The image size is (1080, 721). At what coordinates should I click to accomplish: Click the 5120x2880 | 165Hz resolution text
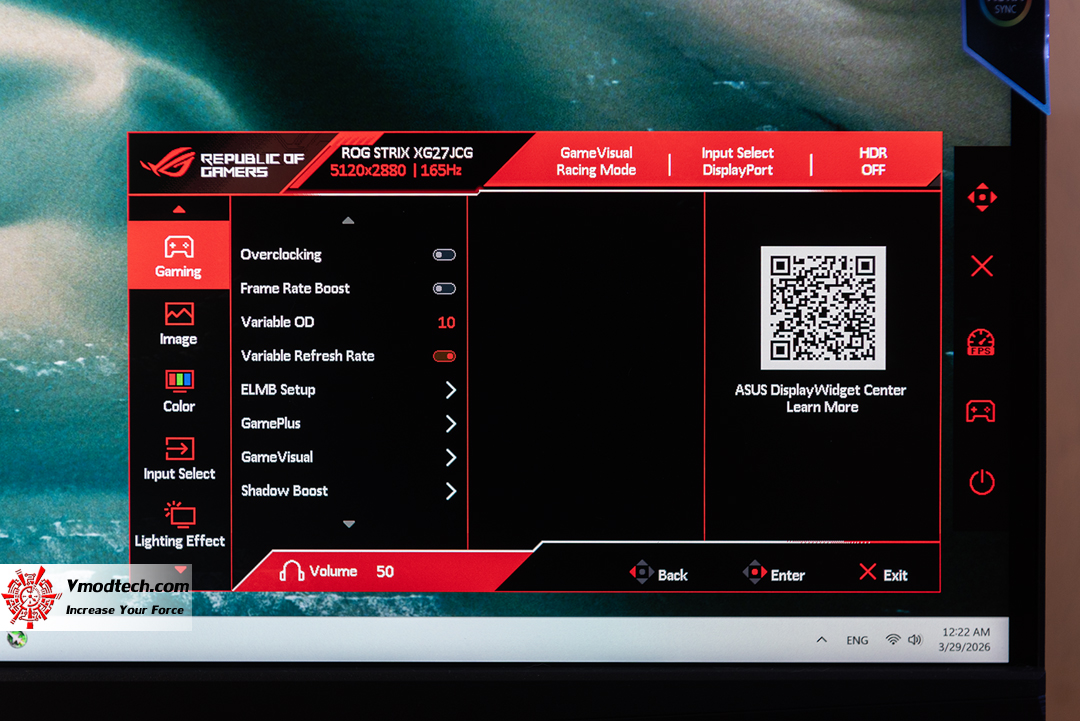[395, 171]
